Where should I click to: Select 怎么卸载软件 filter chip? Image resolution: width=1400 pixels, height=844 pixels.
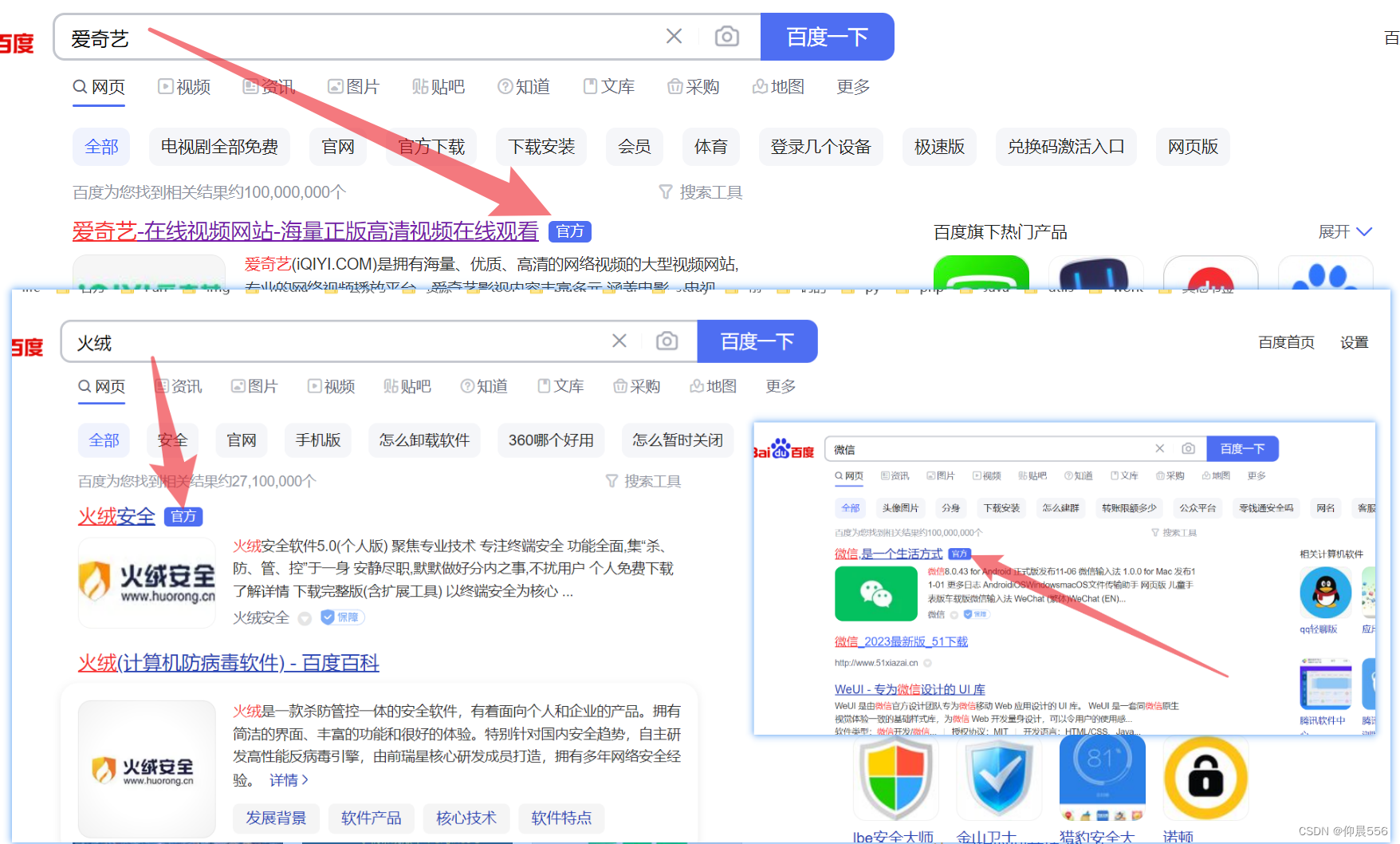click(424, 440)
